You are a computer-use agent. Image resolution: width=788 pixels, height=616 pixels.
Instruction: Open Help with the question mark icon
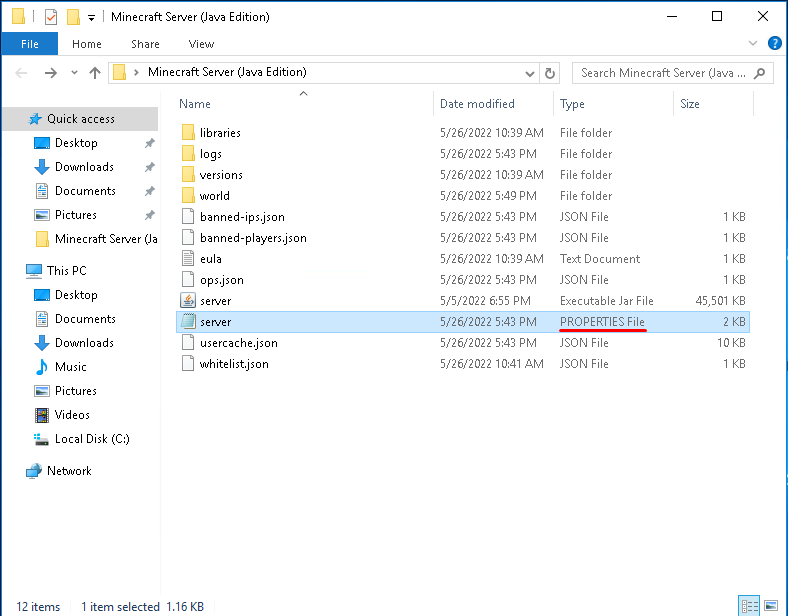pos(774,43)
